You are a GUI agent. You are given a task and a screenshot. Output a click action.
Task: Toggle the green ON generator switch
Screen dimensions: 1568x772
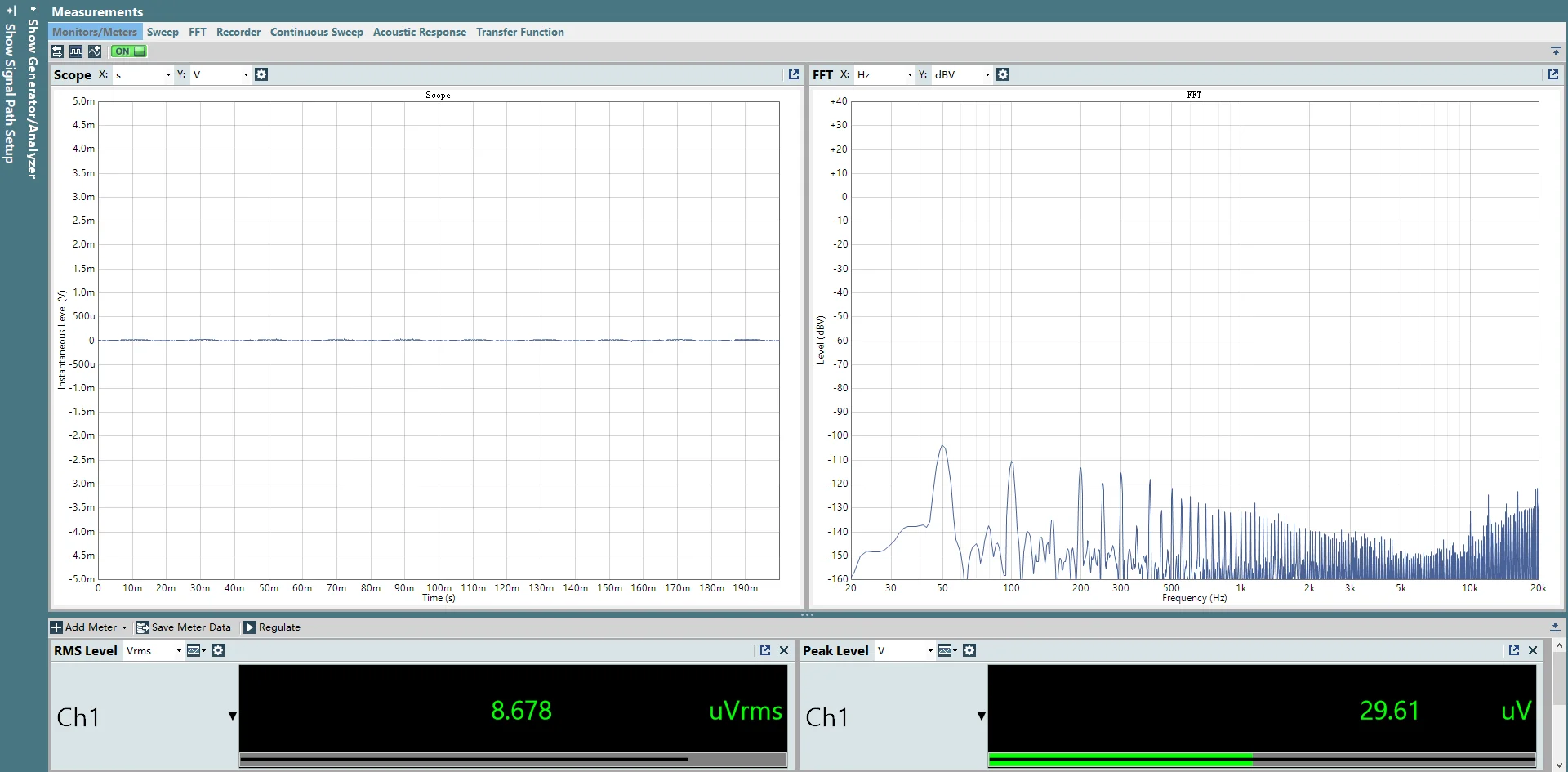click(x=128, y=51)
